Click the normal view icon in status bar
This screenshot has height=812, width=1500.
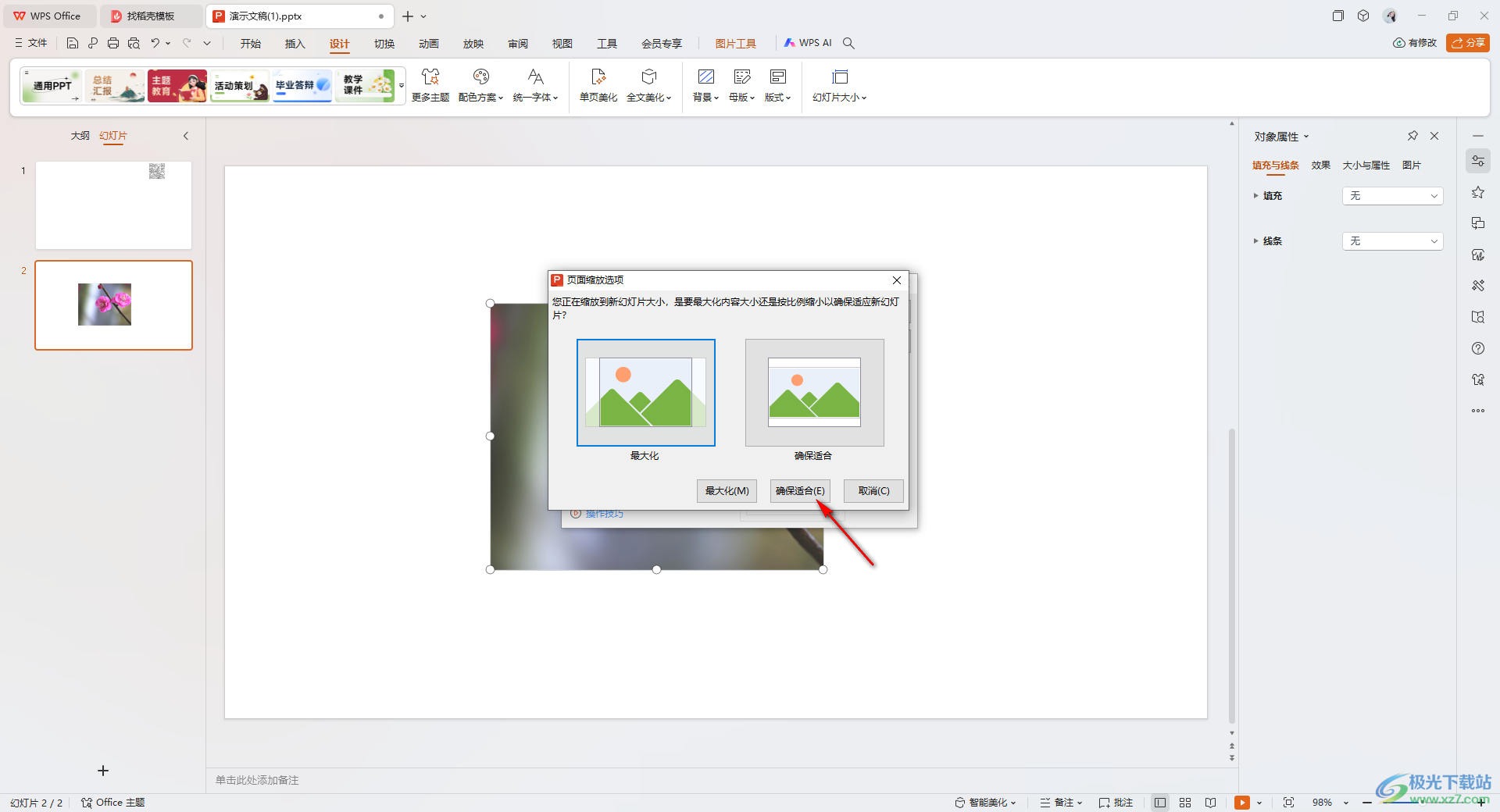pyautogui.click(x=1160, y=803)
